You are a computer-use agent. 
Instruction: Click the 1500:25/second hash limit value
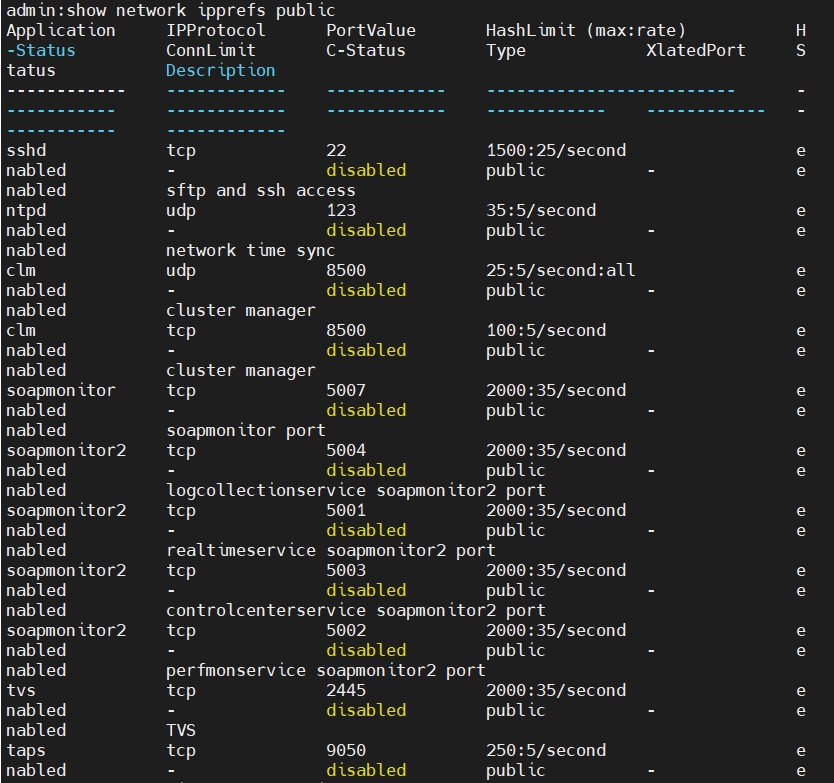click(555, 150)
